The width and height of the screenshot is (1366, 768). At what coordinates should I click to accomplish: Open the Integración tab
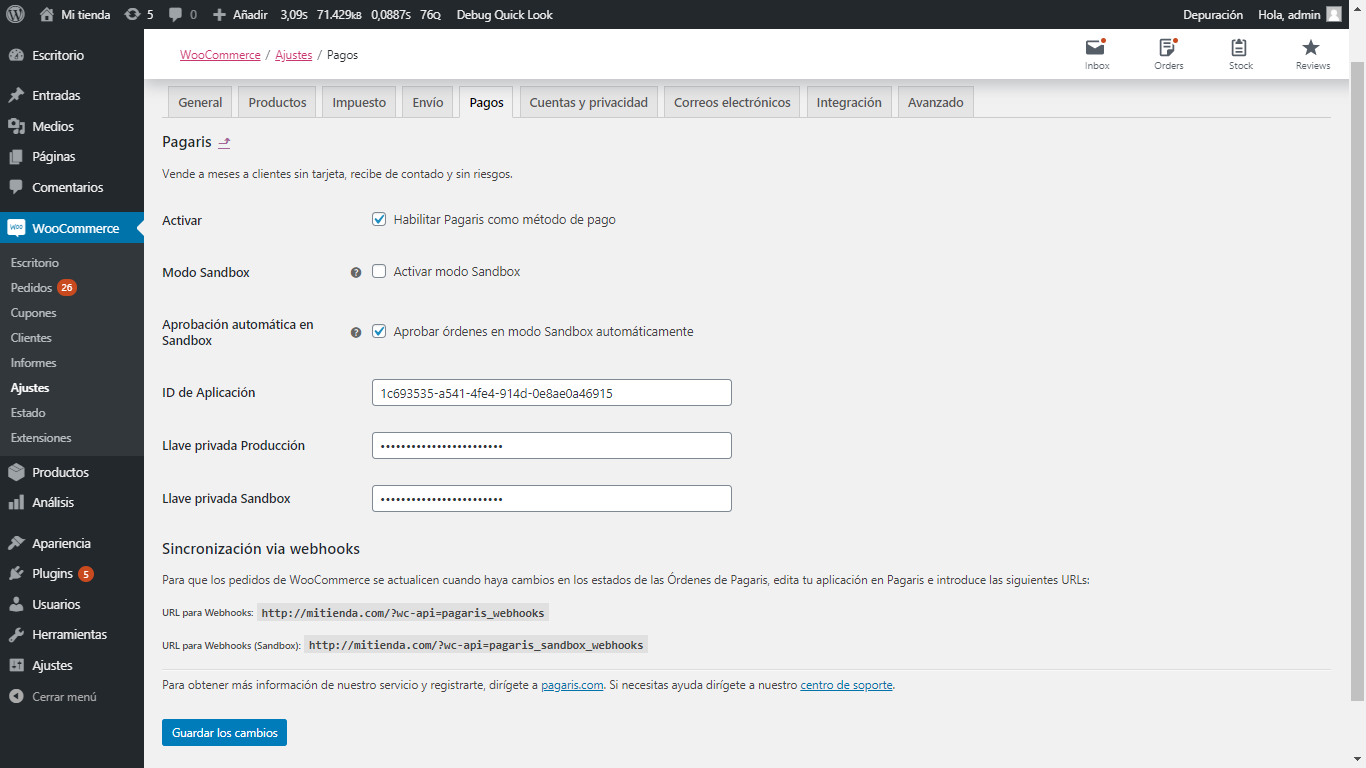tap(849, 102)
